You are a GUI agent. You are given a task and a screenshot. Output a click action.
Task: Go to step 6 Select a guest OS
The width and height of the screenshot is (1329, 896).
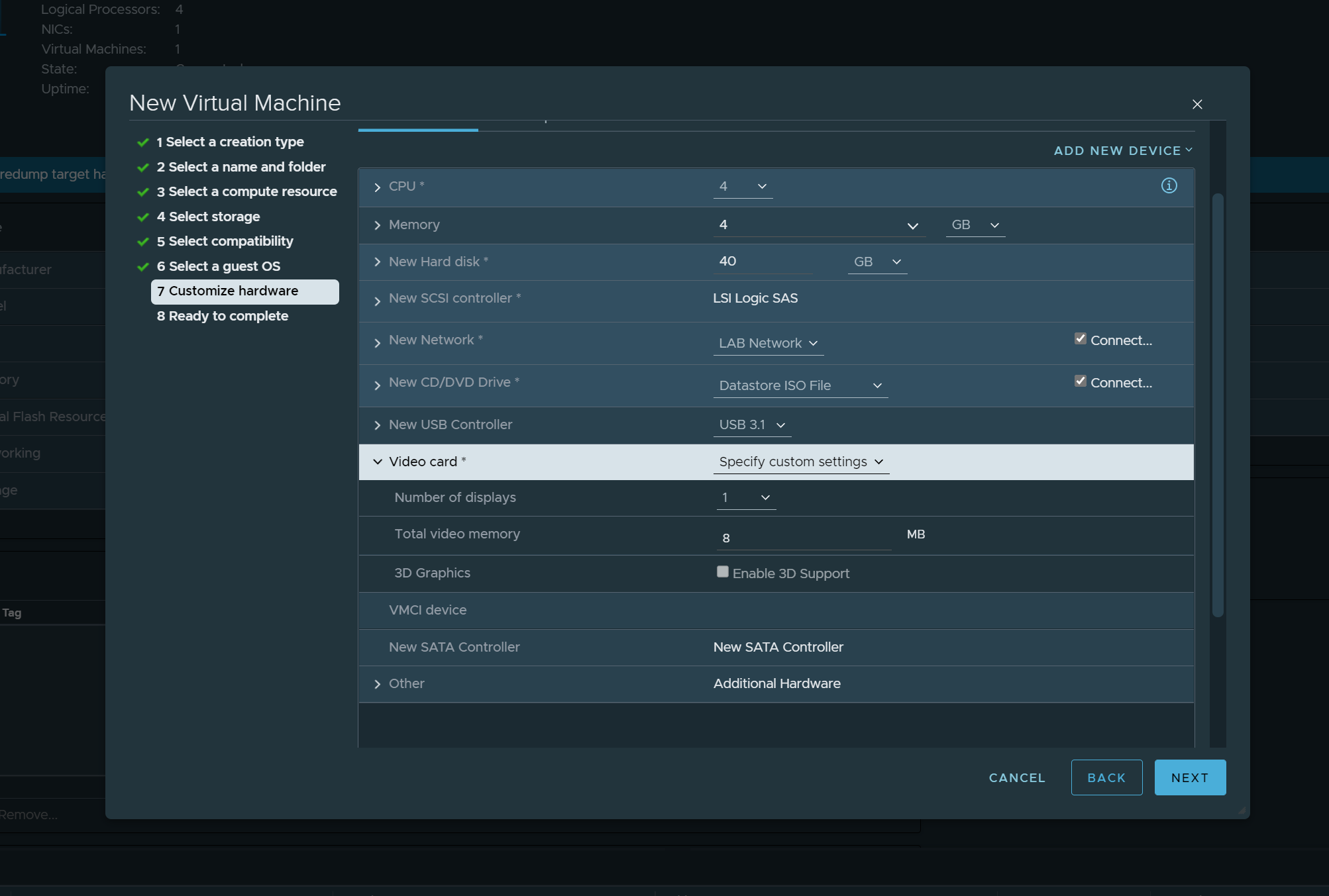coord(218,266)
